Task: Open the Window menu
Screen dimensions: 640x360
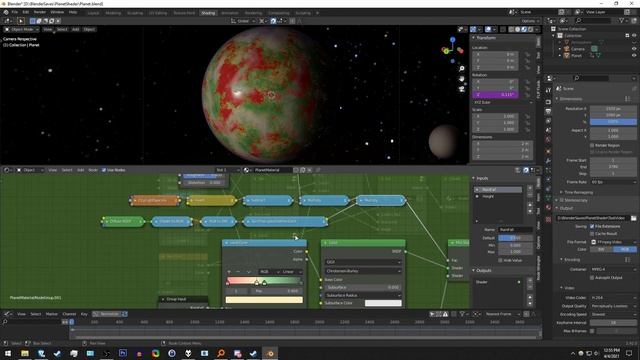Action: (x=57, y=12)
